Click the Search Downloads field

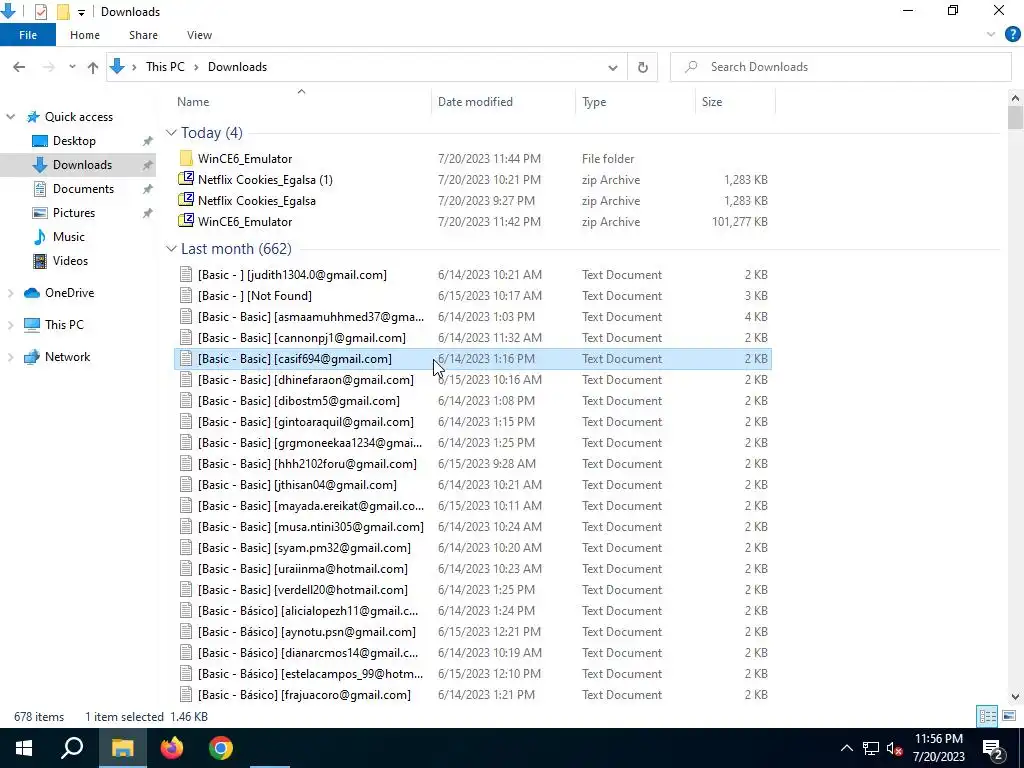coord(840,67)
